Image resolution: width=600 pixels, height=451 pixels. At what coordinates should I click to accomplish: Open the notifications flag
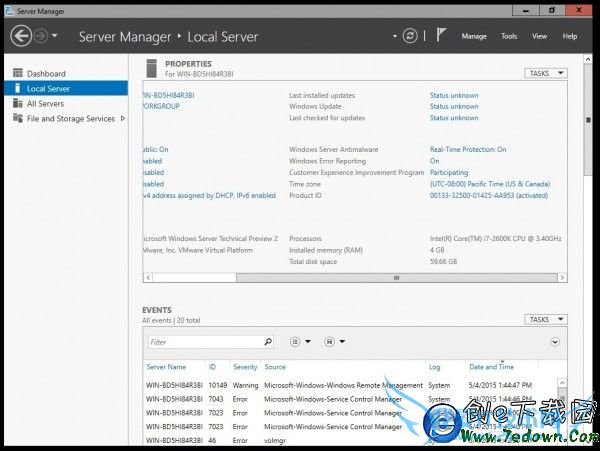pos(442,36)
